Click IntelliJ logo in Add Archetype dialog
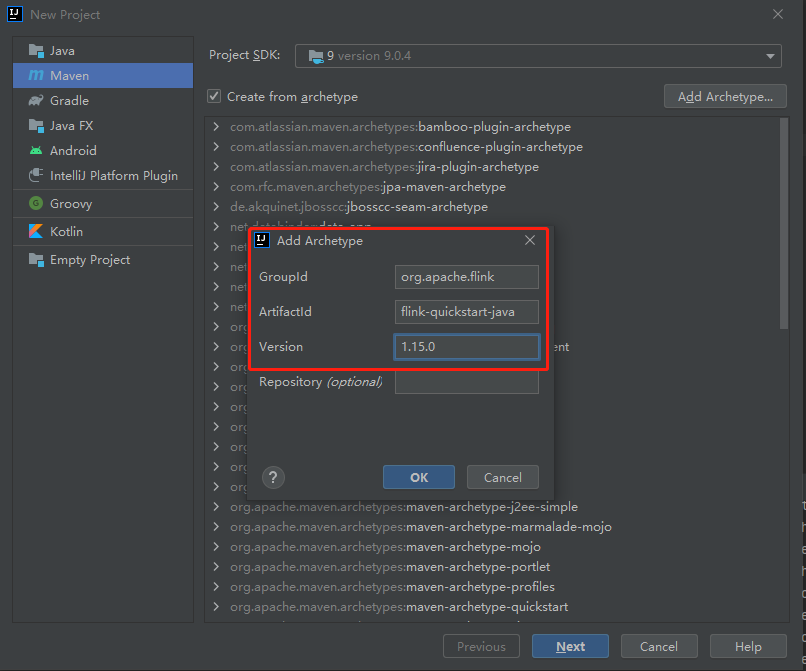 [x=262, y=240]
